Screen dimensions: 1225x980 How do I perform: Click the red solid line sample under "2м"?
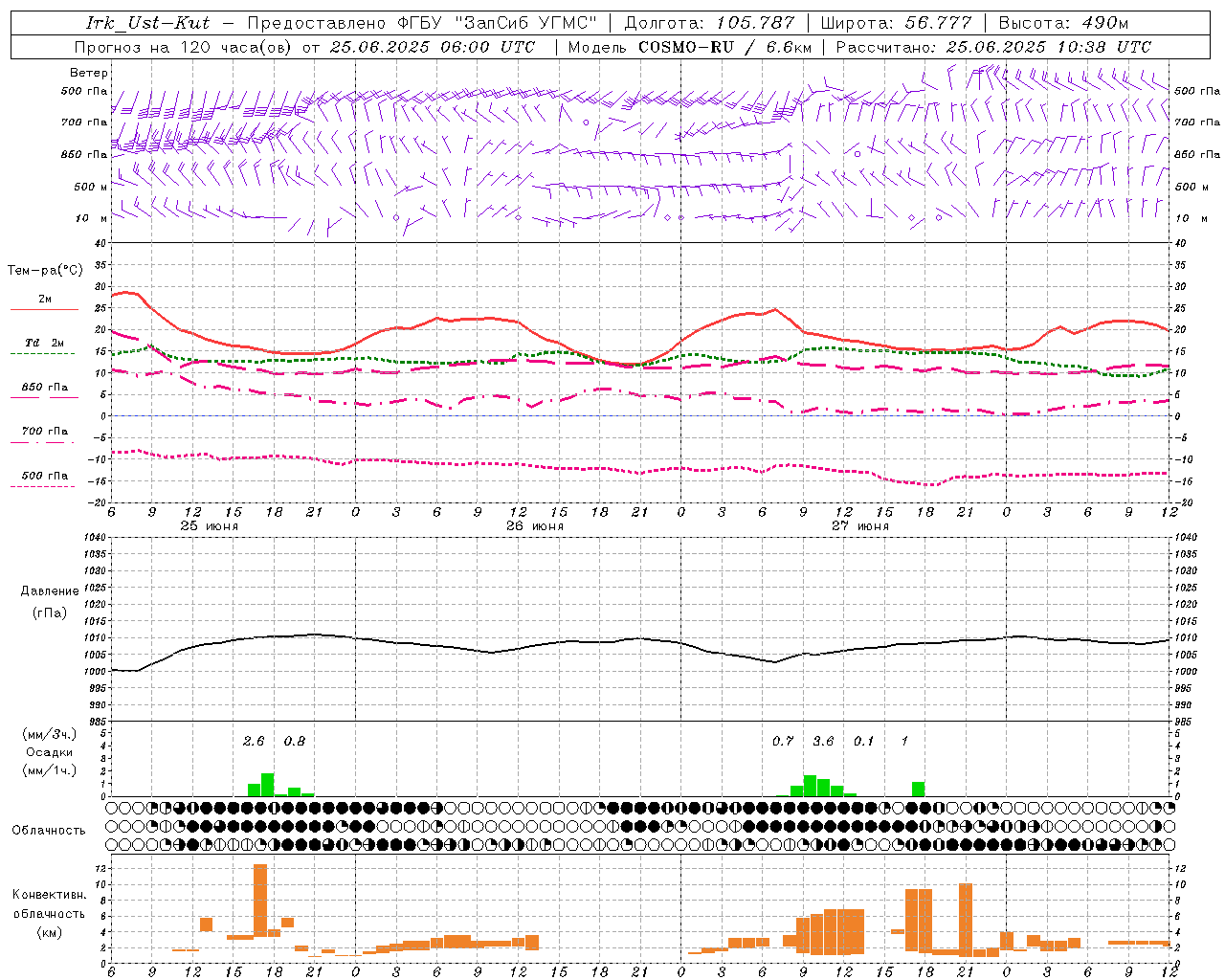coord(43,310)
